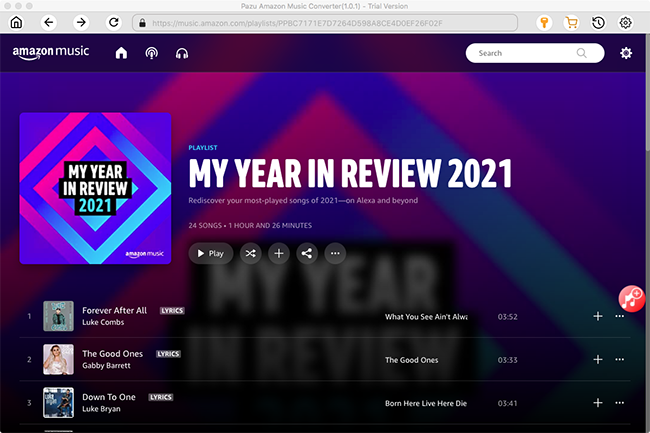The height and width of the screenshot is (433, 650).
Task: Open song title Forever After All
Action: point(114,310)
